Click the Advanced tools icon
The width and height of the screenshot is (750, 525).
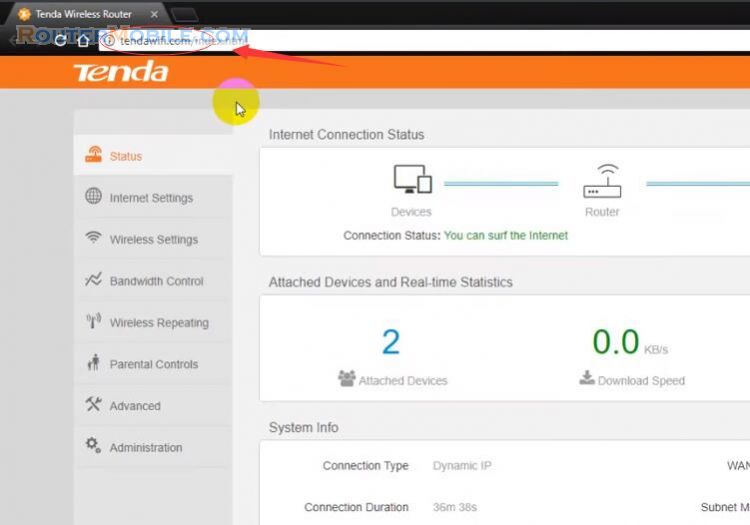[93, 404]
